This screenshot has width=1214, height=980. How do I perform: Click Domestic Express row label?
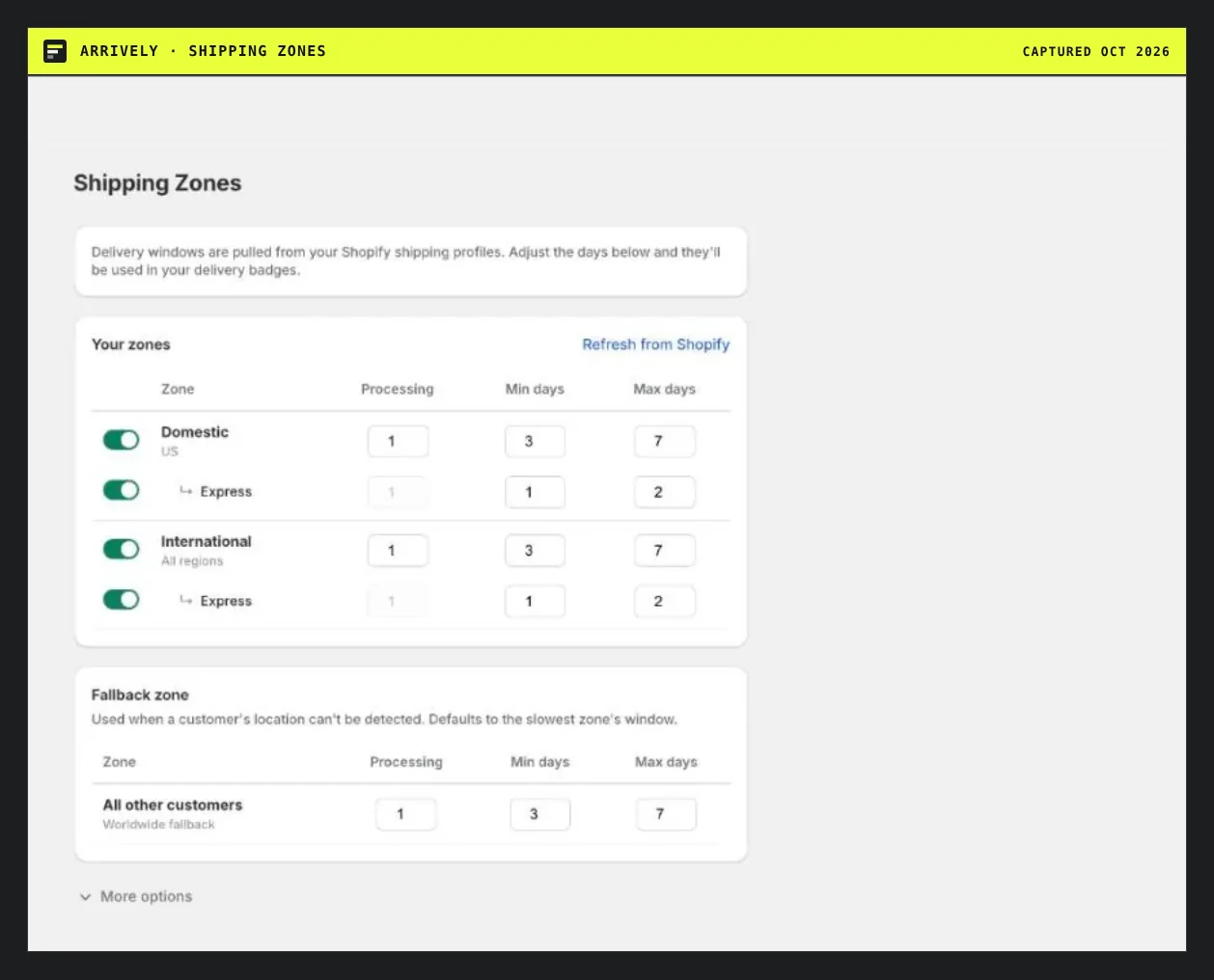coord(226,492)
